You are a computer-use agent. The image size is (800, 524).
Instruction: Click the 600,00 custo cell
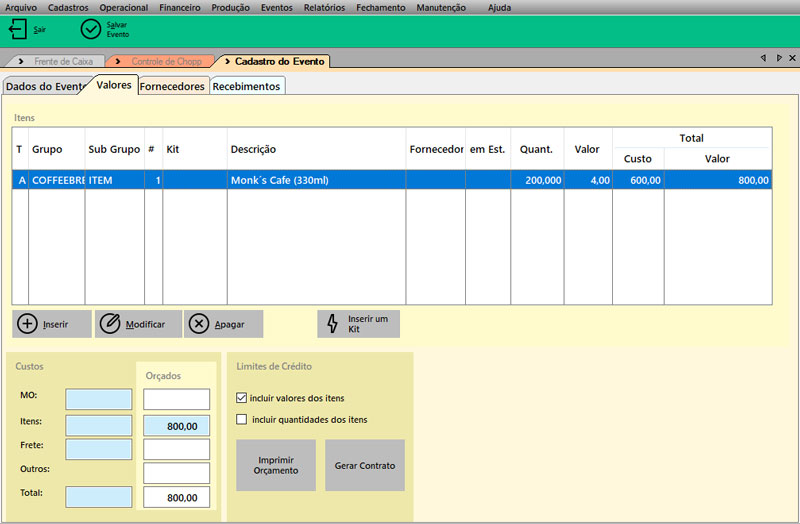pos(638,180)
